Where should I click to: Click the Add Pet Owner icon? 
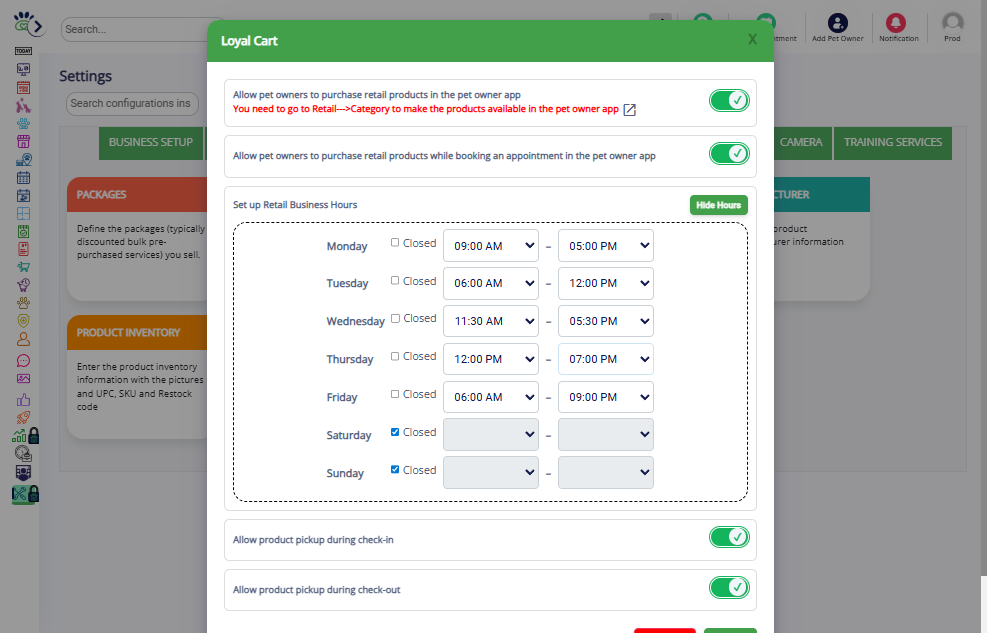tap(837, 23)
